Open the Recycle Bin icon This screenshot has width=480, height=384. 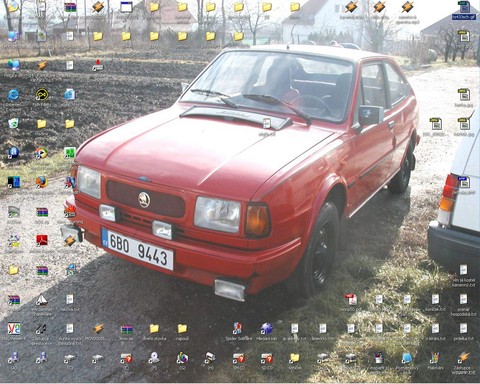click(14, 123)
